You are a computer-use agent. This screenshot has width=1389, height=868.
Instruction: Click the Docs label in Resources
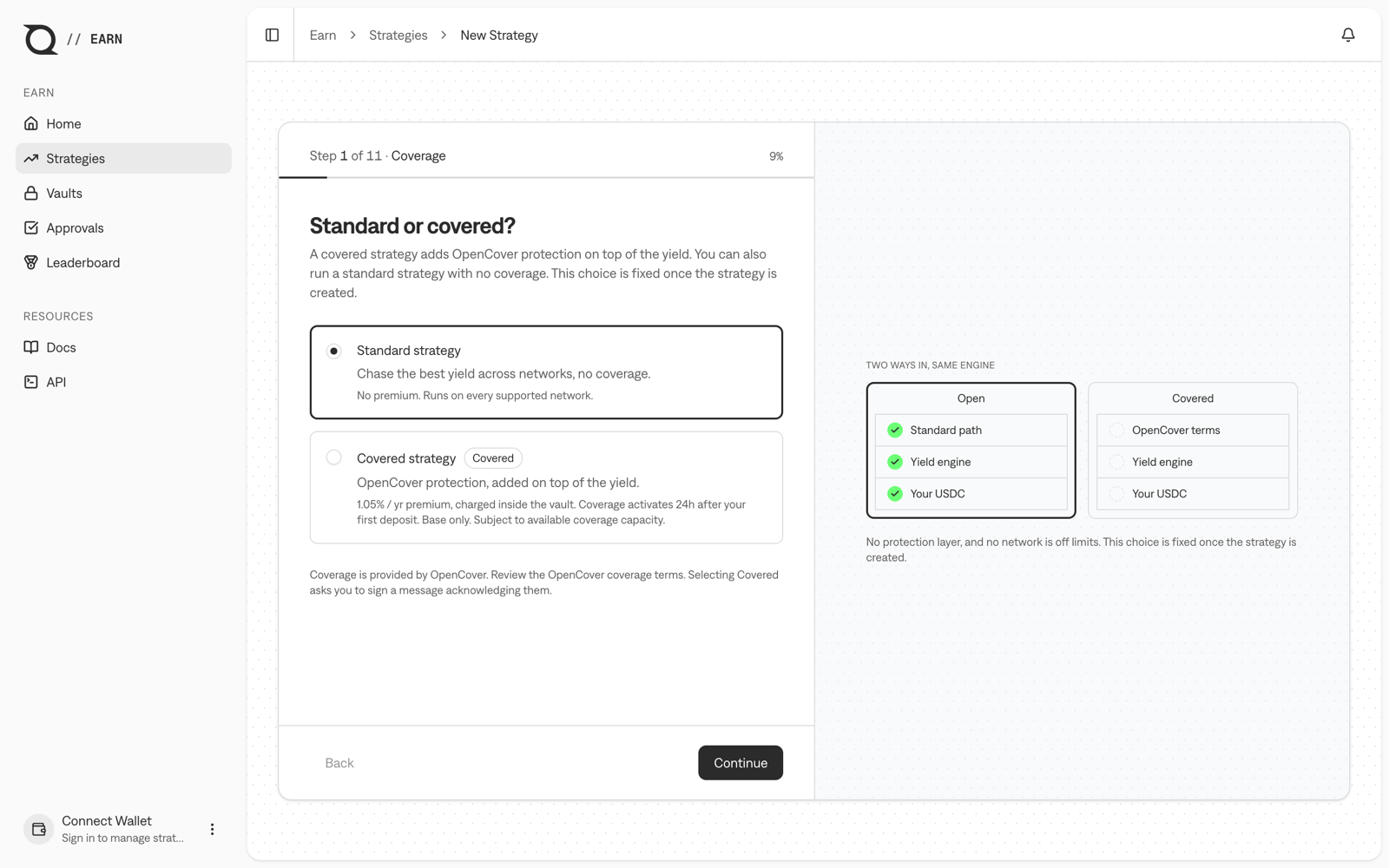61,347
